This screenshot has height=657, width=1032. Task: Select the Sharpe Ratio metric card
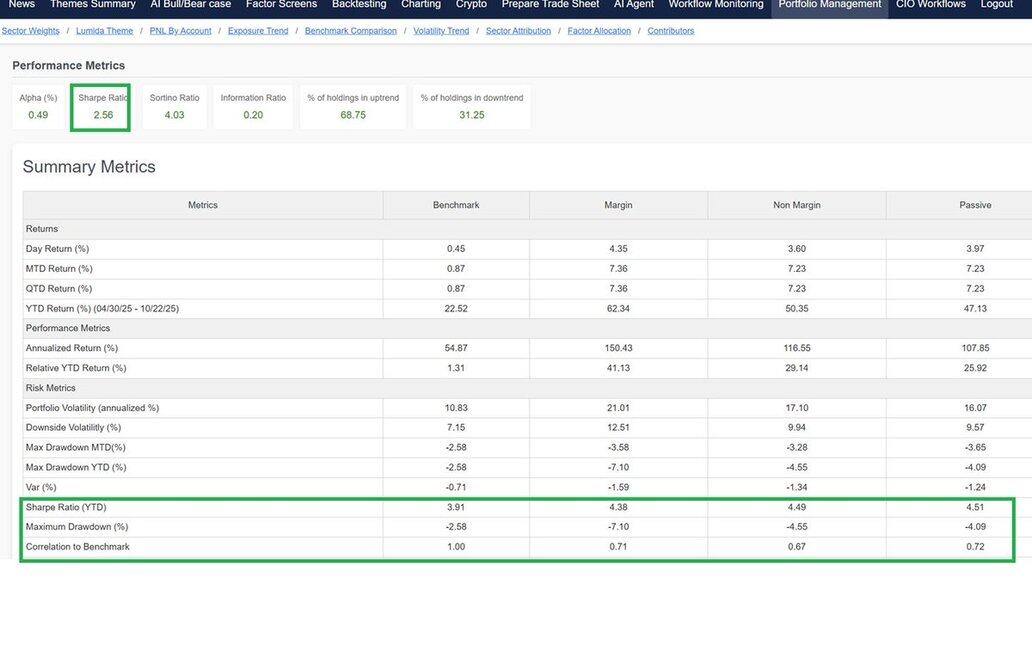[102, 107]
